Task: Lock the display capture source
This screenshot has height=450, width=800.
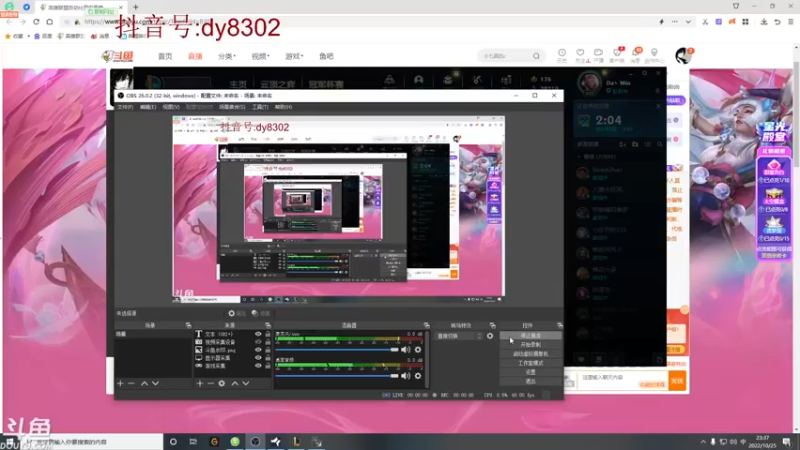Action: tap(268, 358)
